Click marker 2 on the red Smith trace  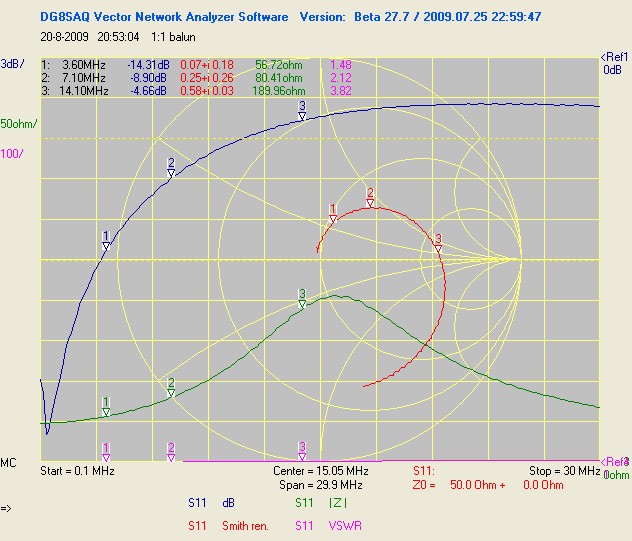(370, 197)
